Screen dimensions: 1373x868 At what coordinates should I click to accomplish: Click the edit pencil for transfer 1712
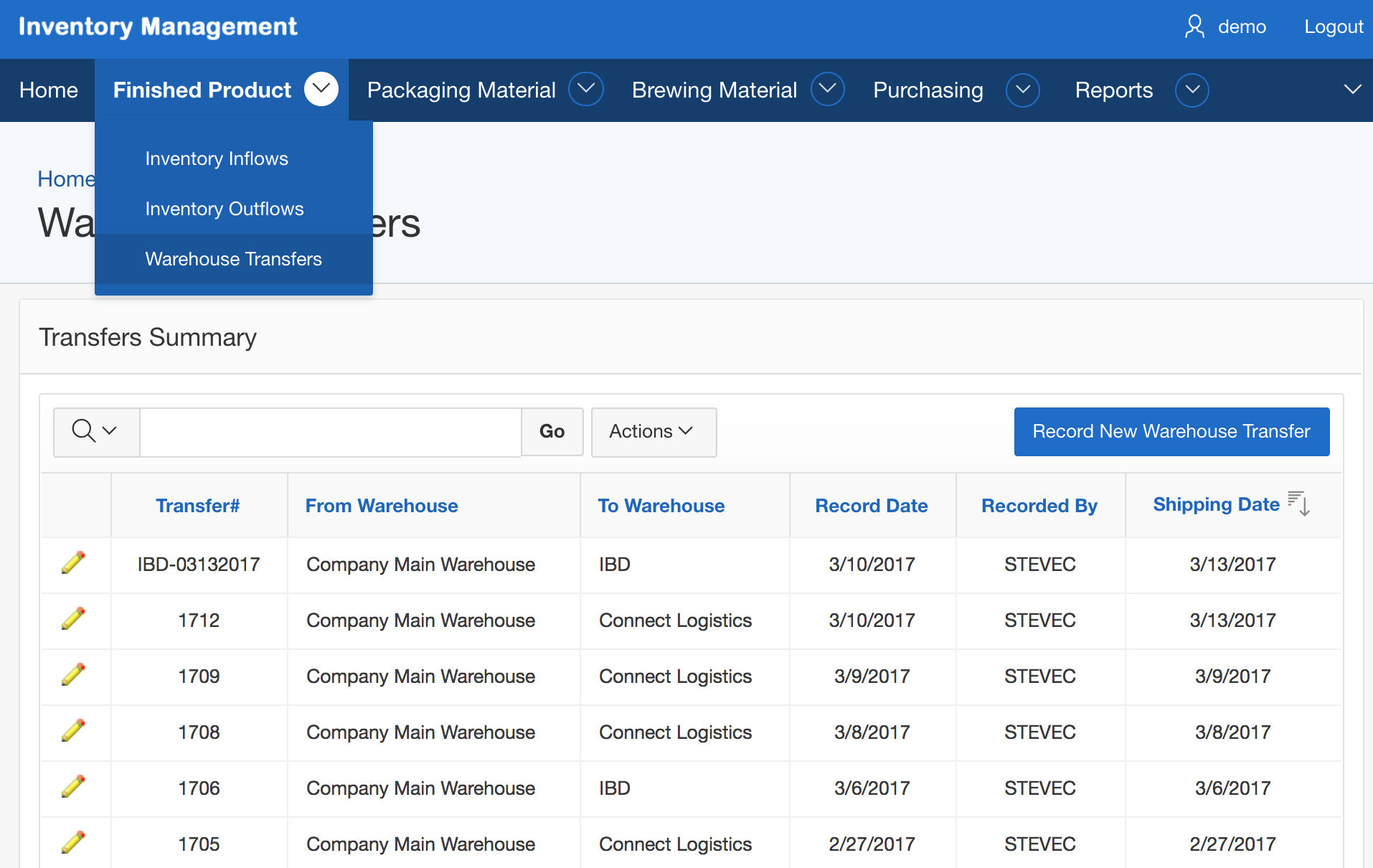pyautogui.click(x=73, y=619)
